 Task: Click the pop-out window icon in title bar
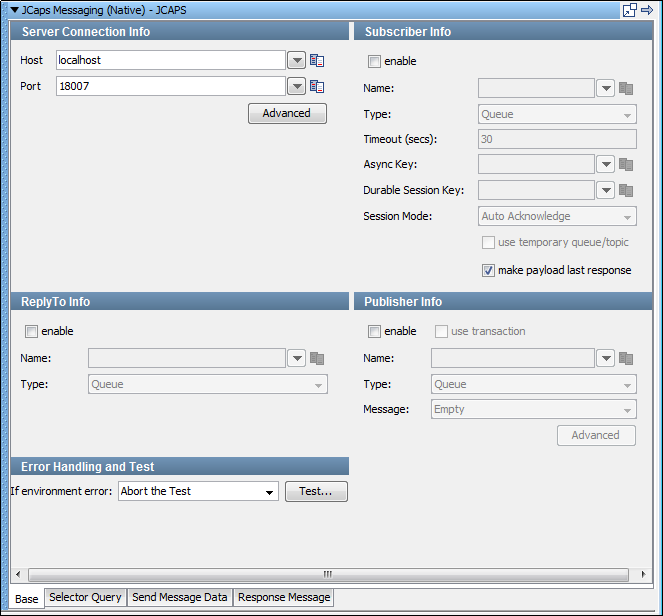pos(630,10)
